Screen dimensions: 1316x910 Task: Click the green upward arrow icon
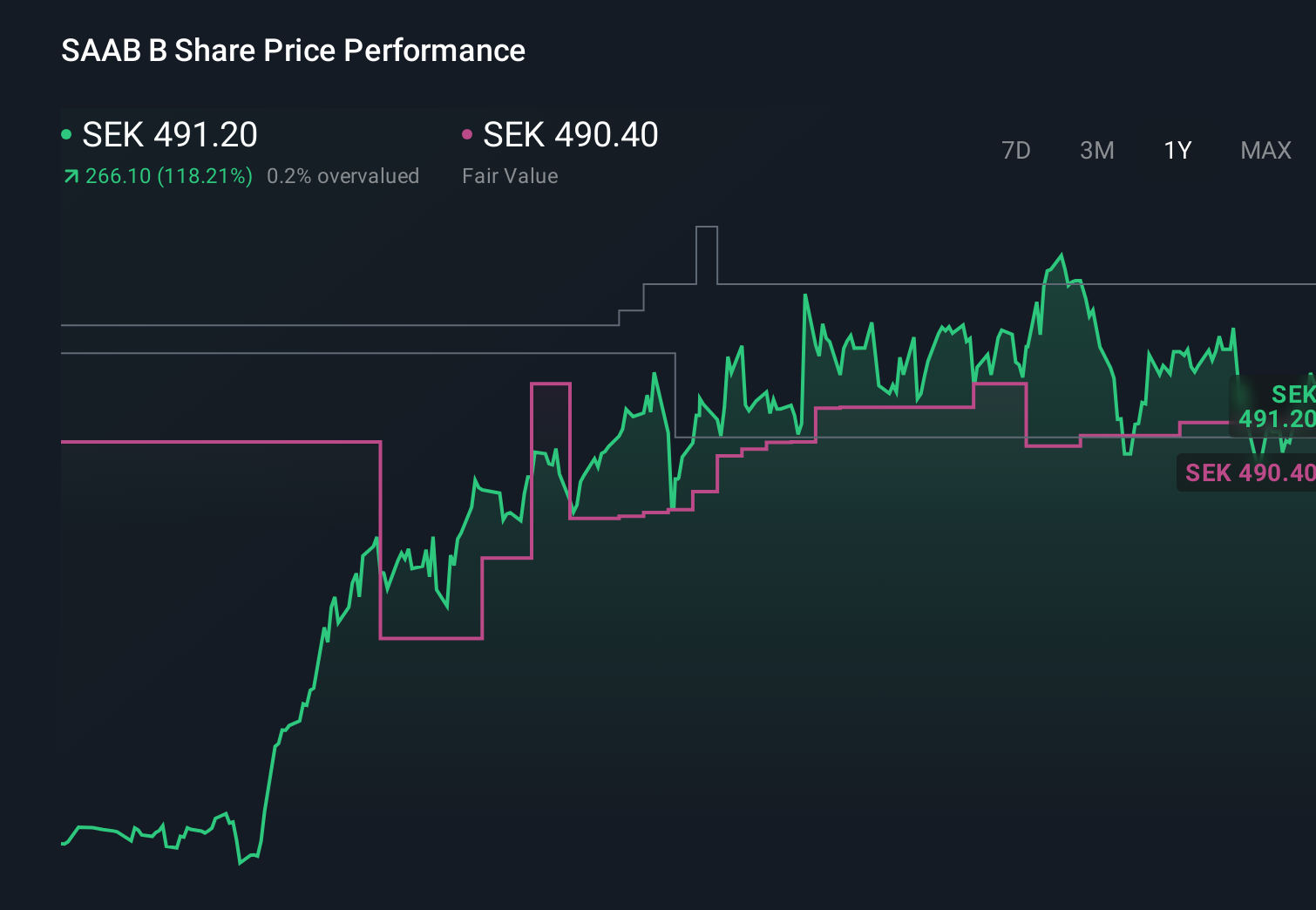71,177
